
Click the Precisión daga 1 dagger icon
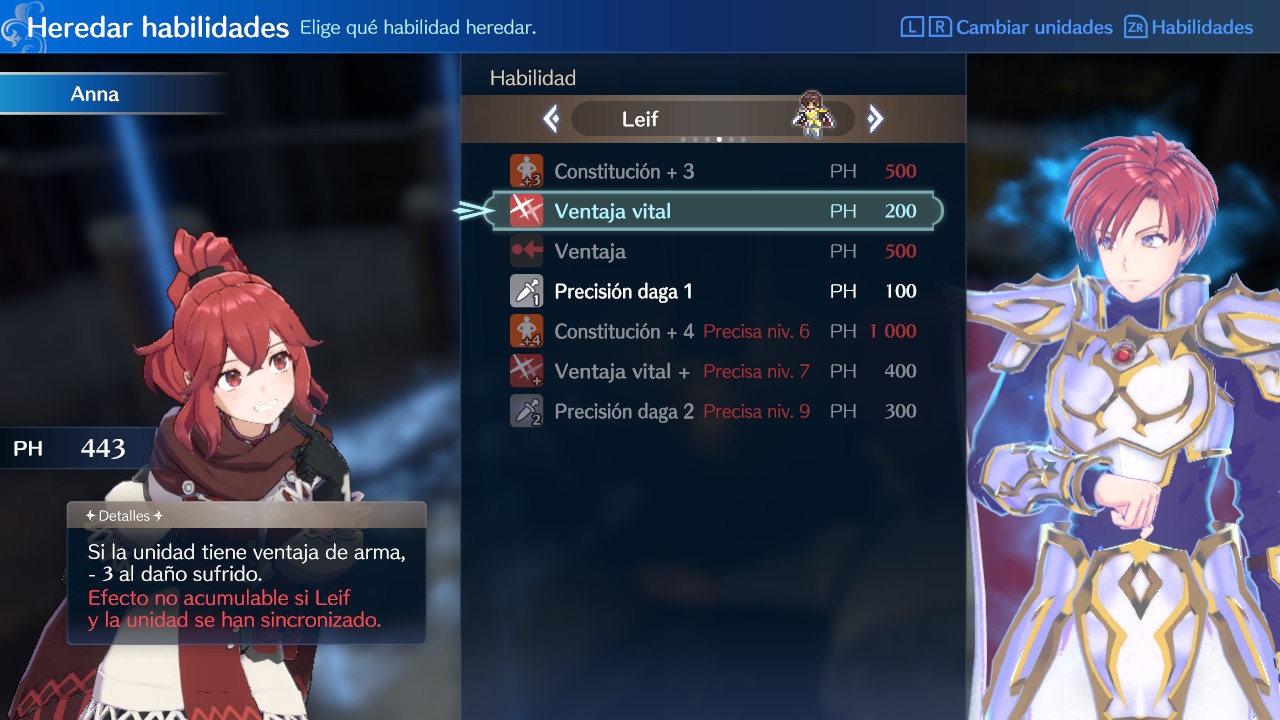pyautogui.click(x=527, y=291)
